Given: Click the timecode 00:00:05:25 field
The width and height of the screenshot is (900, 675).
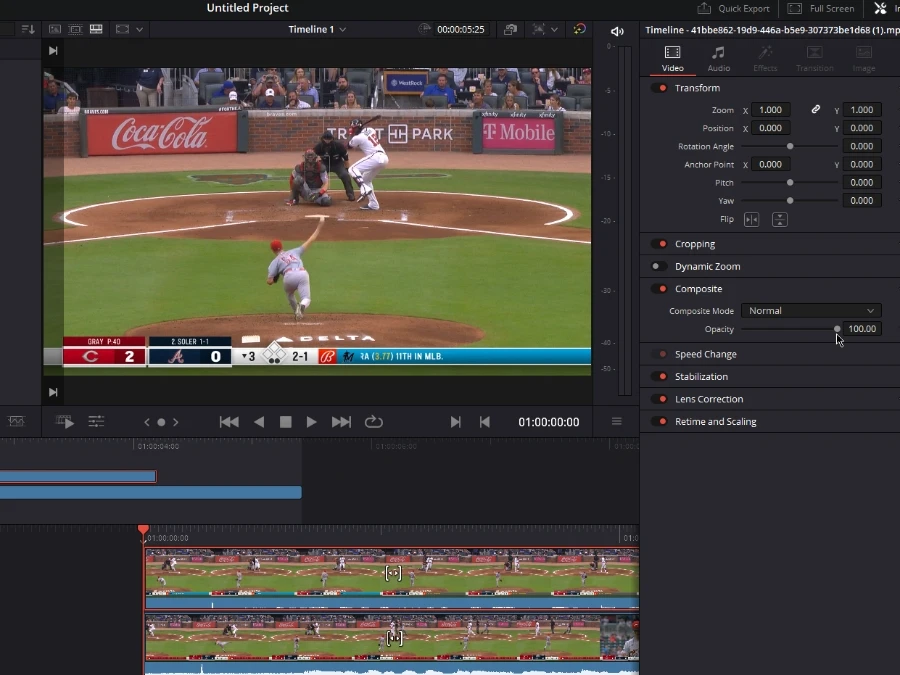Looking at the screenshot, I should coord(460,29).
